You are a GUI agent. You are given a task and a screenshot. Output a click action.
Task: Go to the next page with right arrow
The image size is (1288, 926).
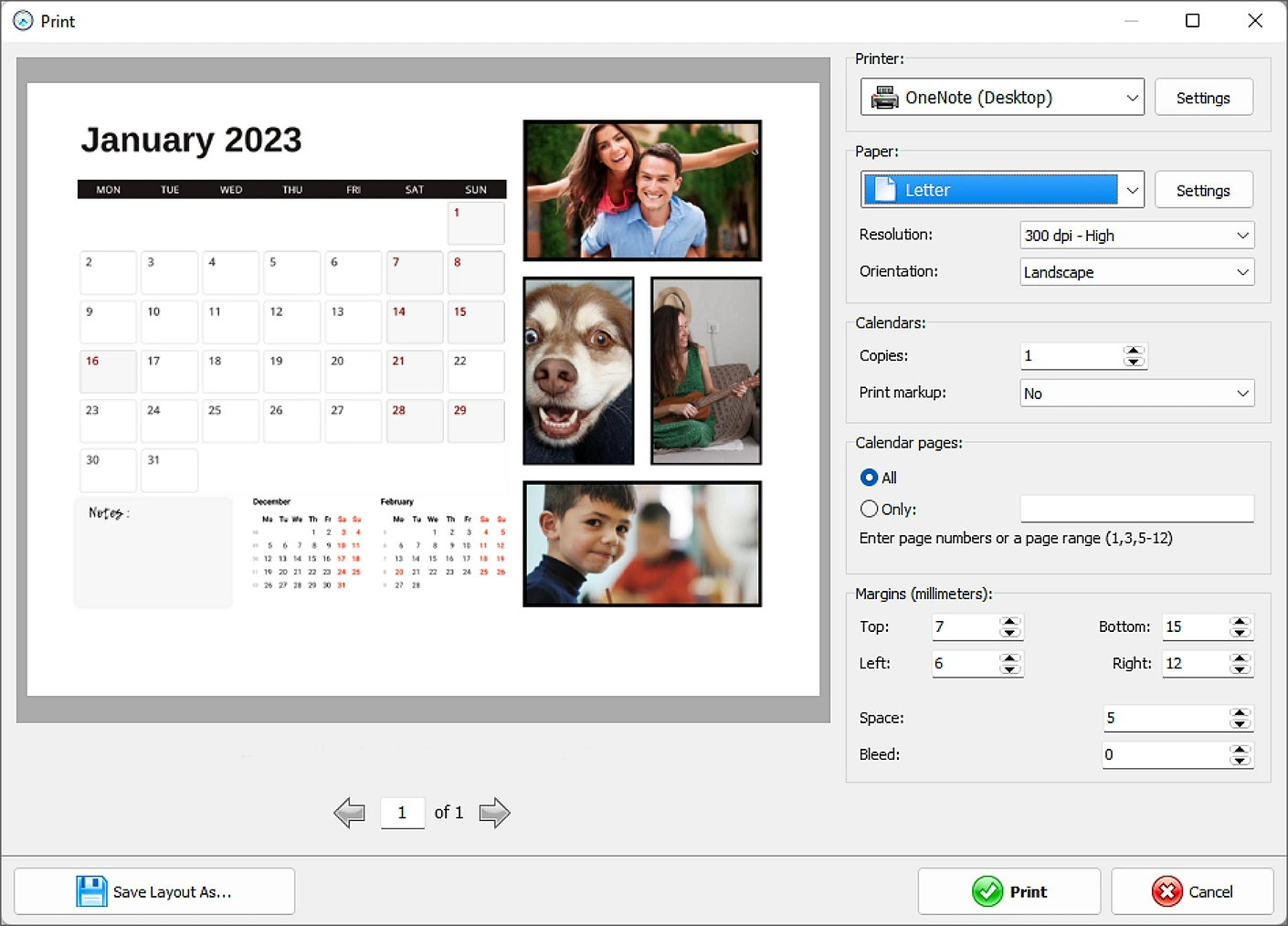click(x=494, y=813)
